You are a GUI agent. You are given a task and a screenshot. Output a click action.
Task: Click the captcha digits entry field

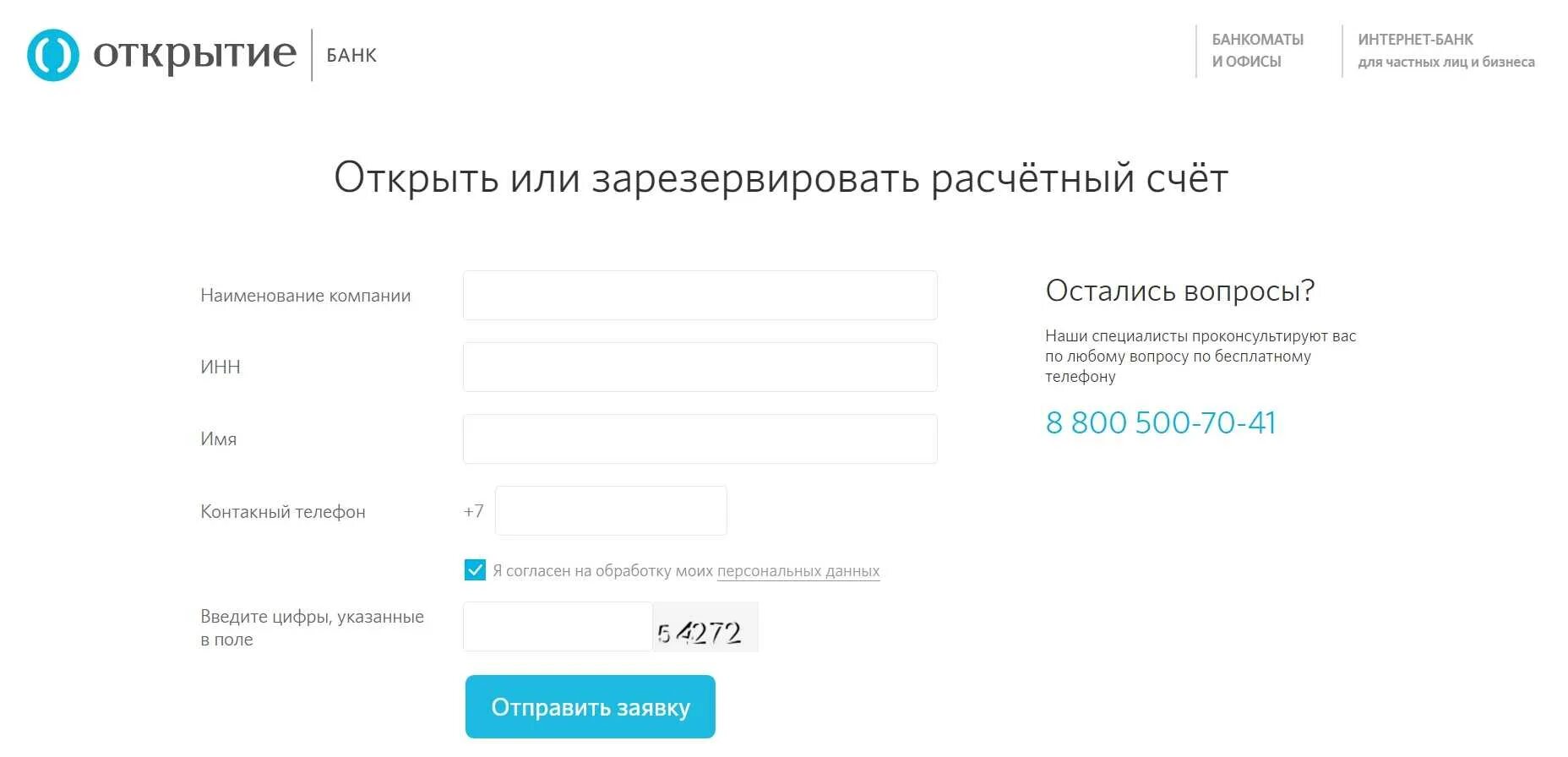(558, 626)
